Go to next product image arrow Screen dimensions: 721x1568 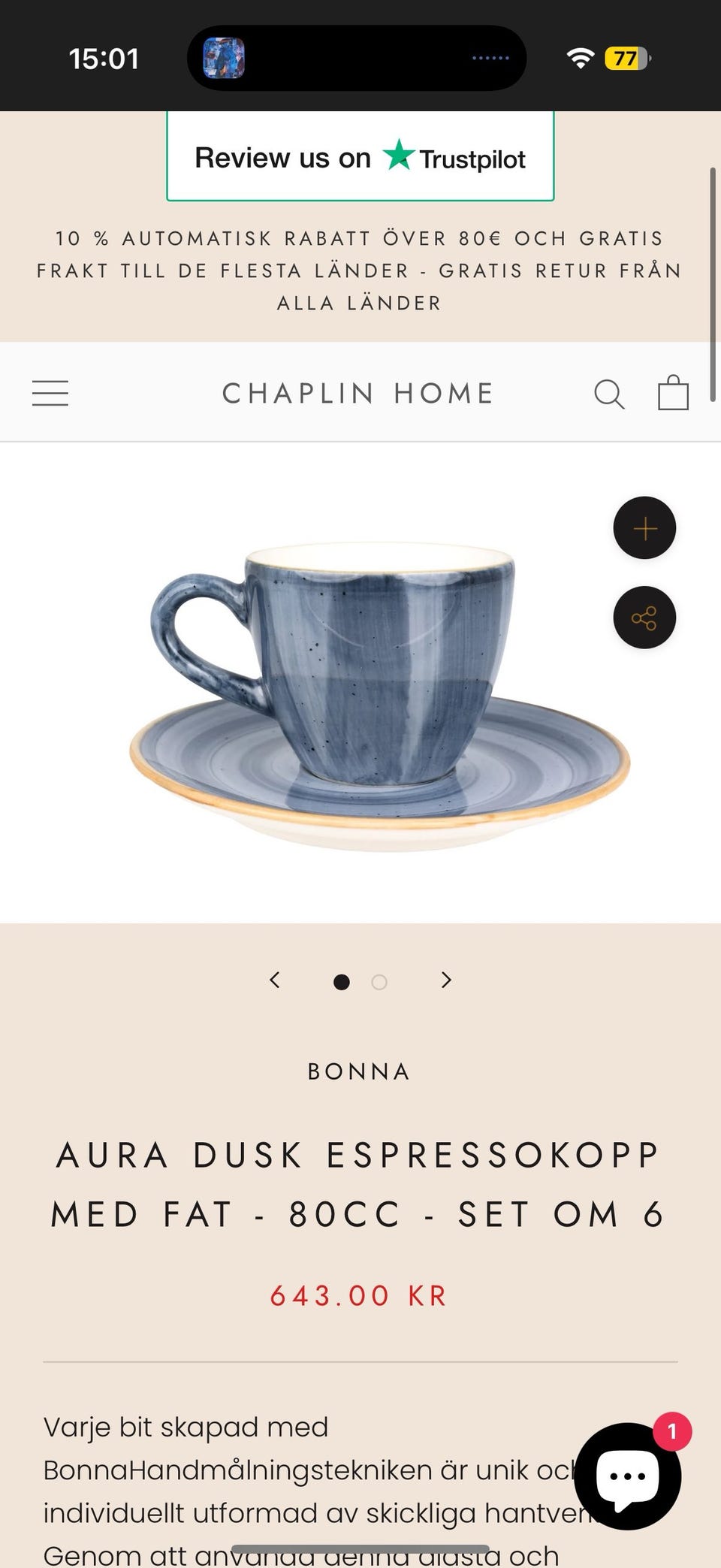coord(446,980)
